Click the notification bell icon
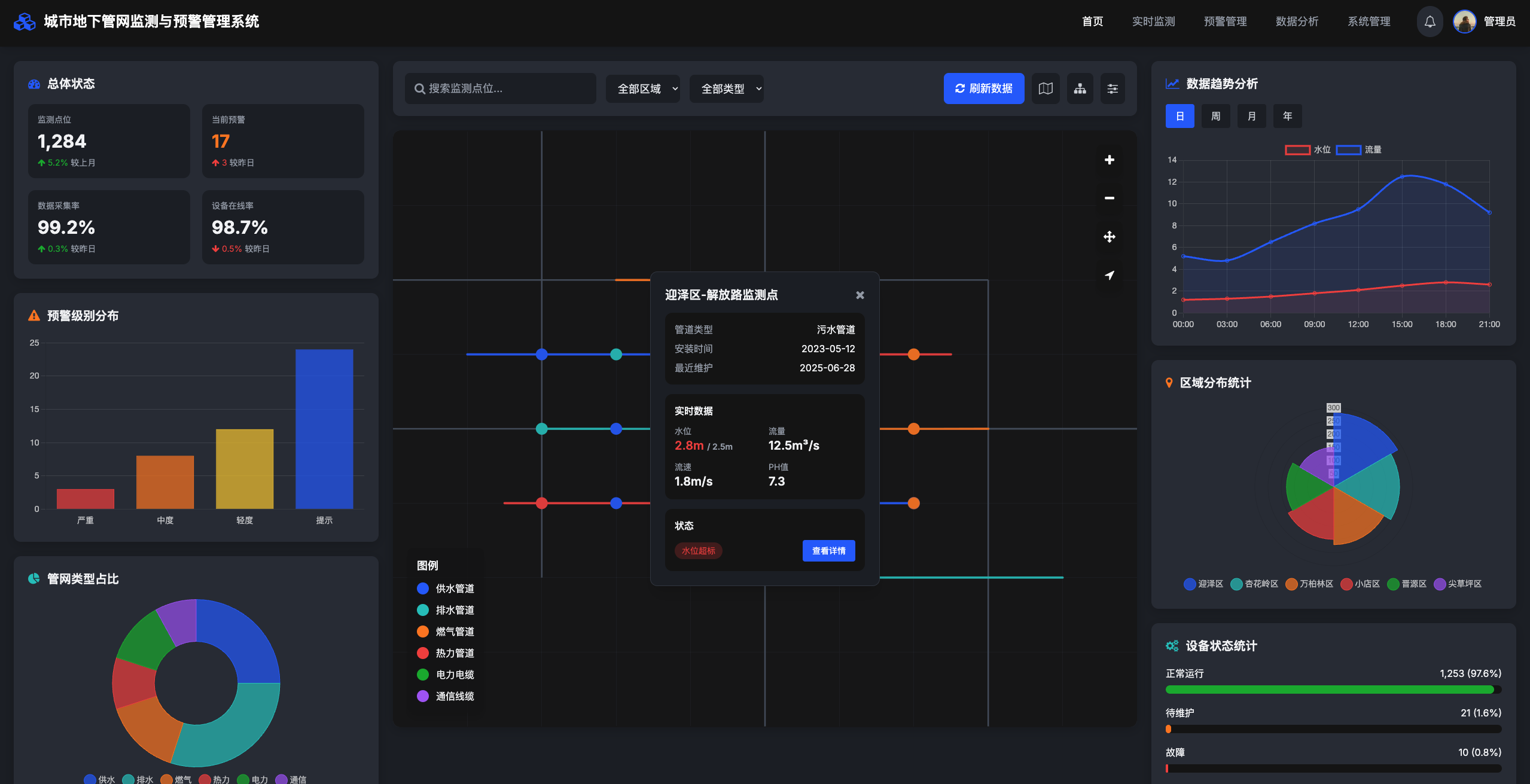The width and height of the screenshot is (1530, 784). [x=1430, y=22]
